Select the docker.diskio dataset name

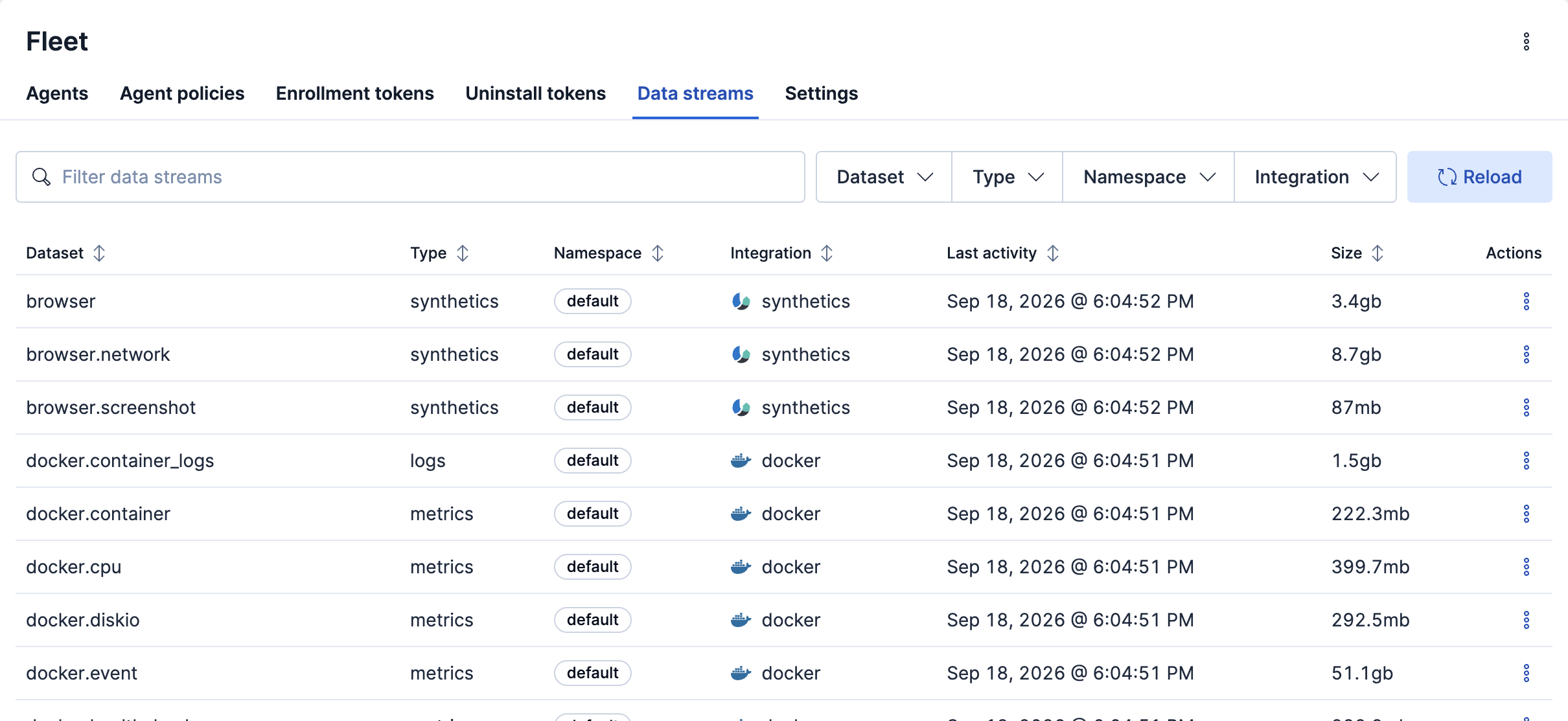coord(83,620)
